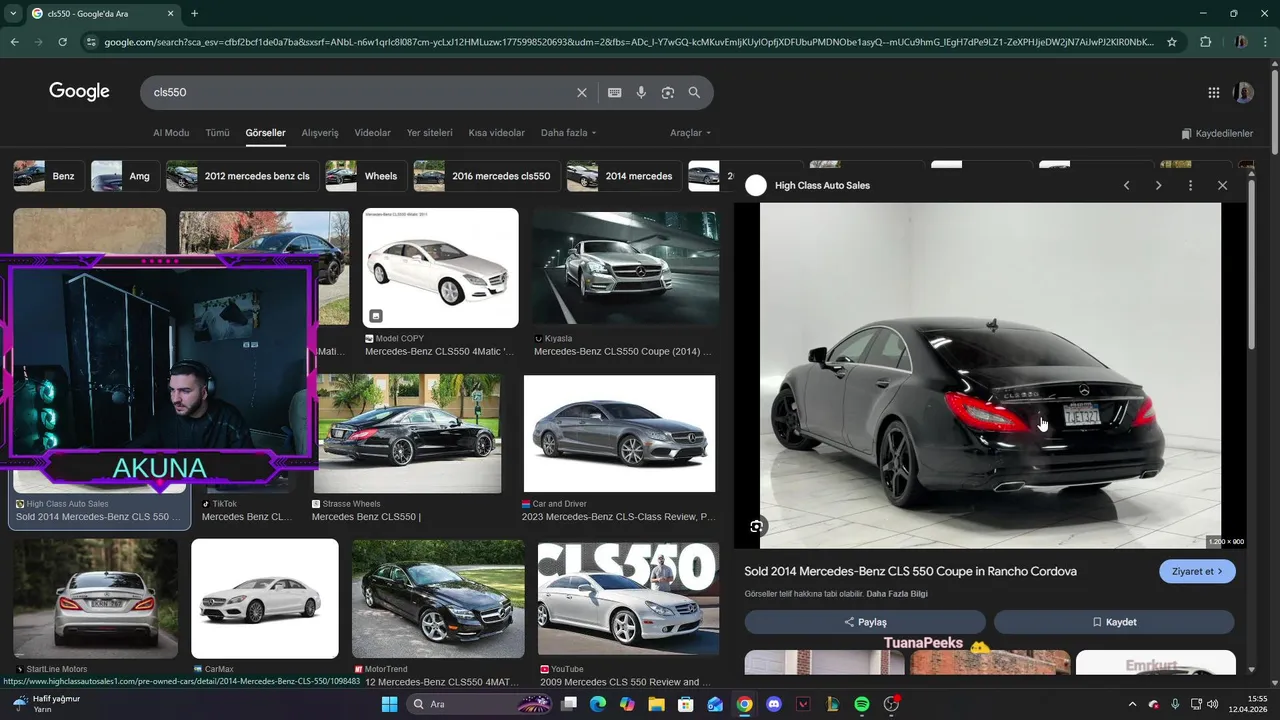Click the Kaydet save button

coord(1114,622)
